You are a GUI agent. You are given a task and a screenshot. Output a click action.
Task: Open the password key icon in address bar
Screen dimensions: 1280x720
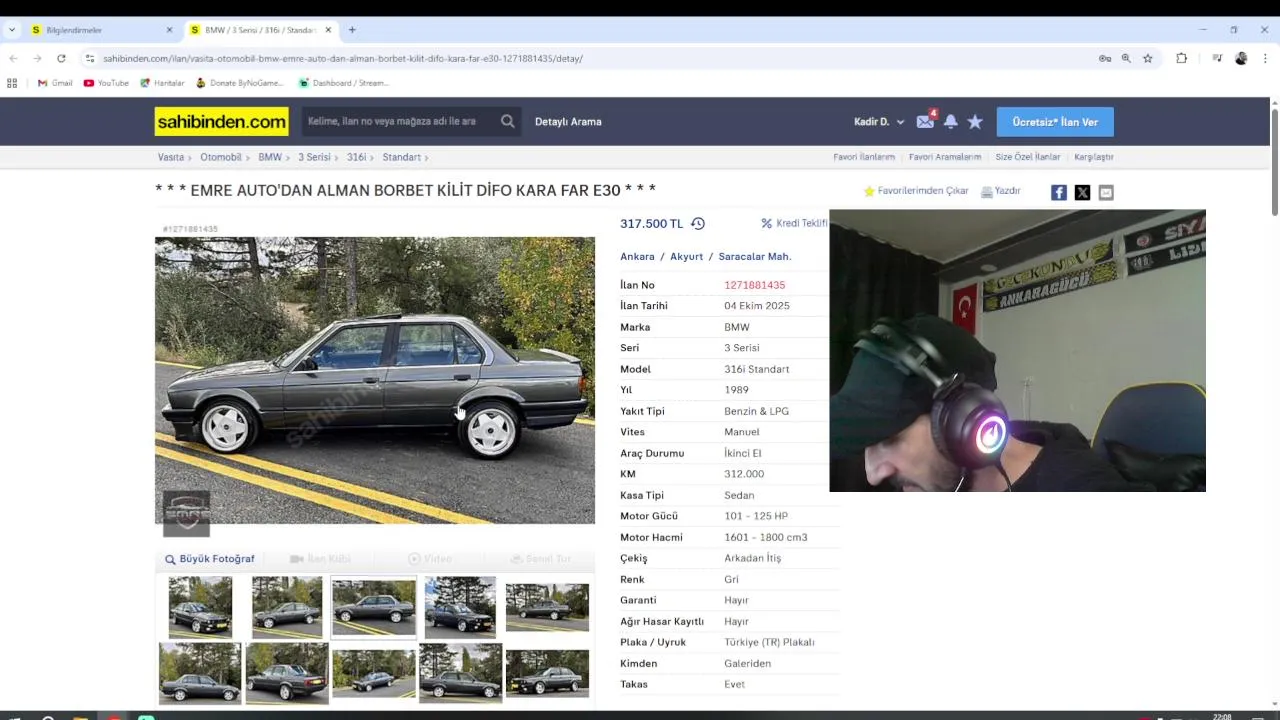[1105, 58]
